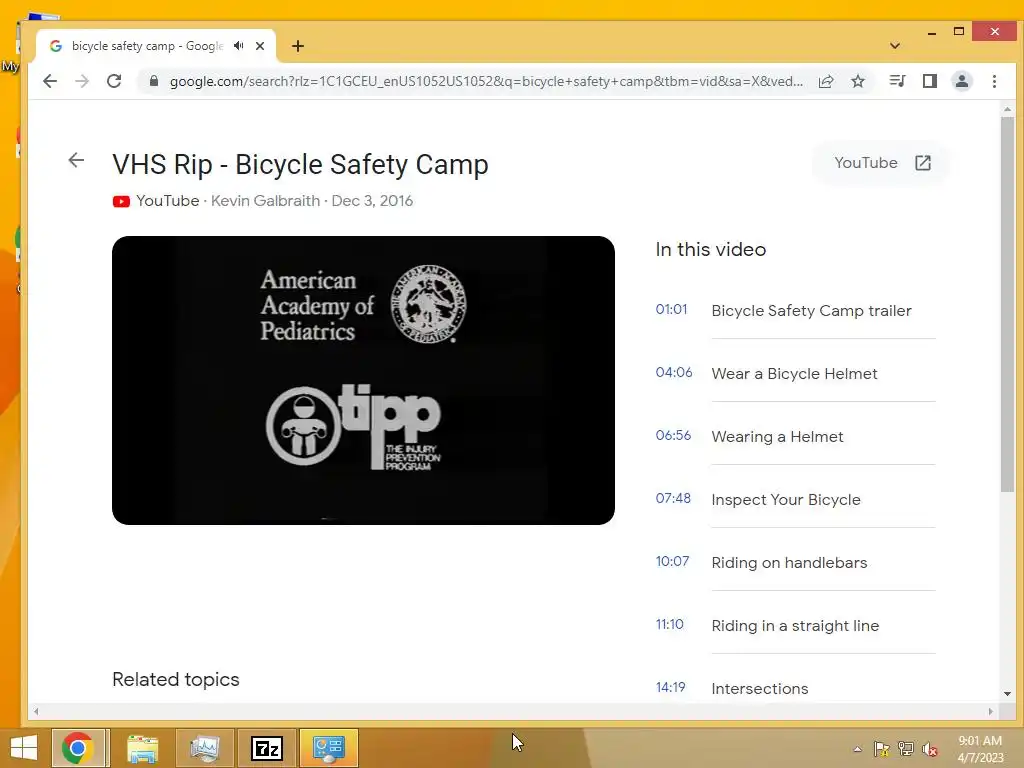
Task: Open Chrome three-dot menu
Action: coord(995,81)
